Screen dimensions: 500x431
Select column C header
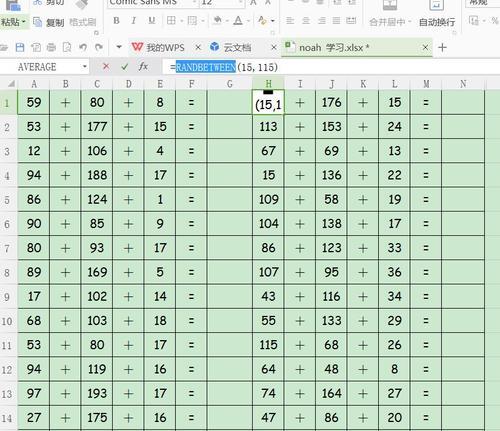(x=97, y=84)
